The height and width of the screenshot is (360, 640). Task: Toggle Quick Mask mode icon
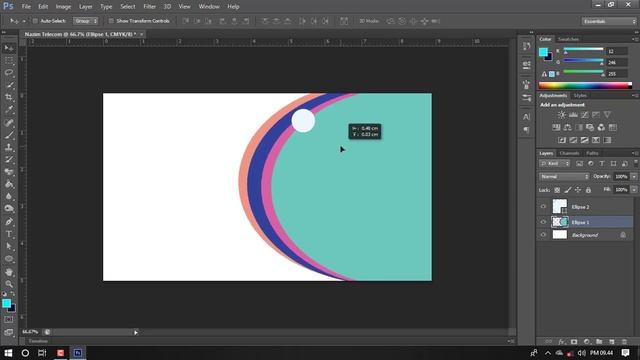(9, 320)
